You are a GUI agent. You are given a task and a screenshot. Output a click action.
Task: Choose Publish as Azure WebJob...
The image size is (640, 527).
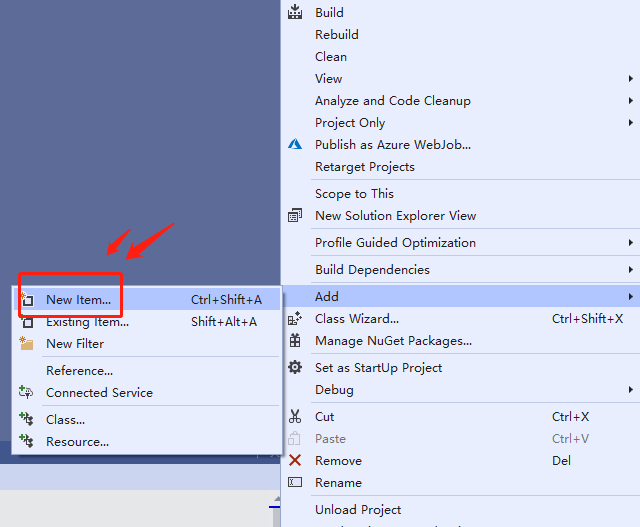461,145
